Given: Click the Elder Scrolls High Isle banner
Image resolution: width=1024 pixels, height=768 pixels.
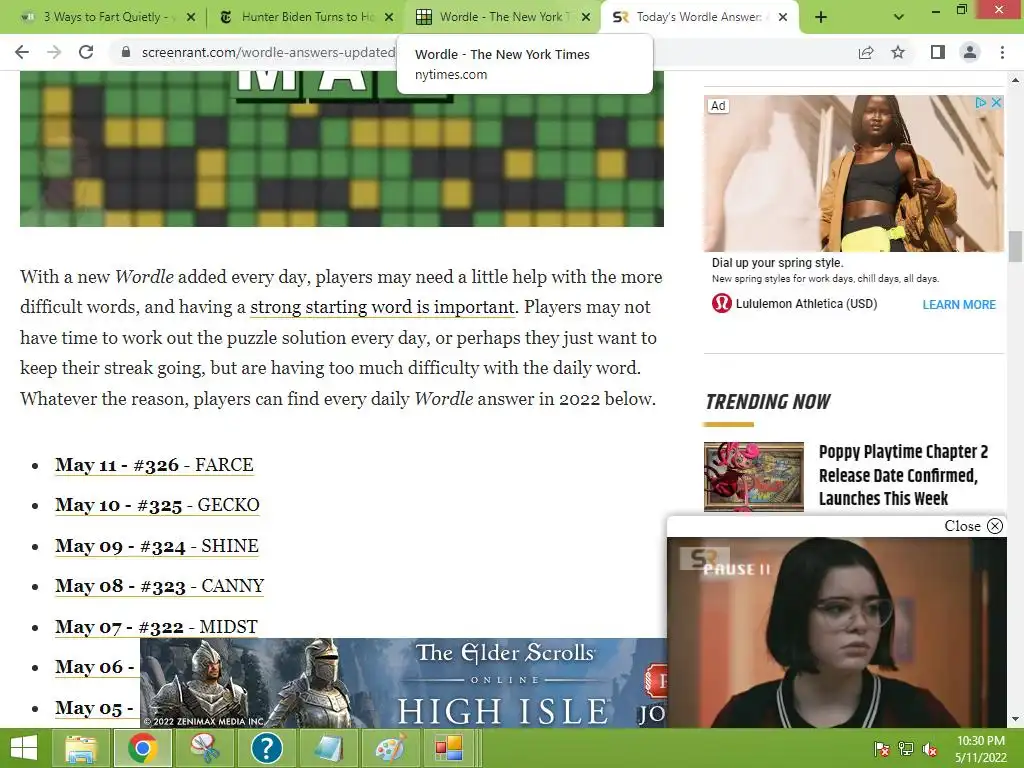Looking at the screenshot, I should click(404, 683).
